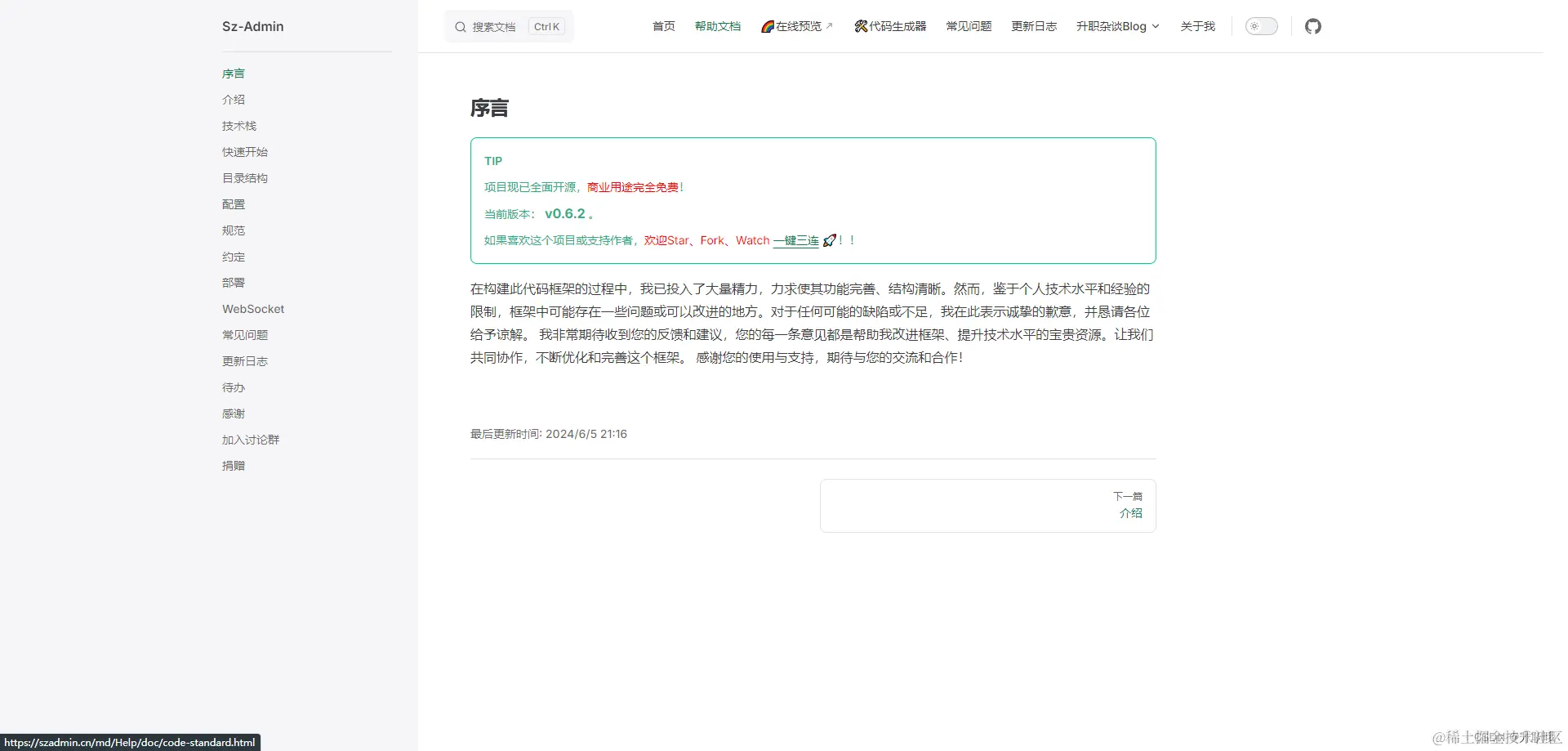Open the 捐赠 sidebar item
The height and width of the screenshot is (751, 1568).
(234, 465)
